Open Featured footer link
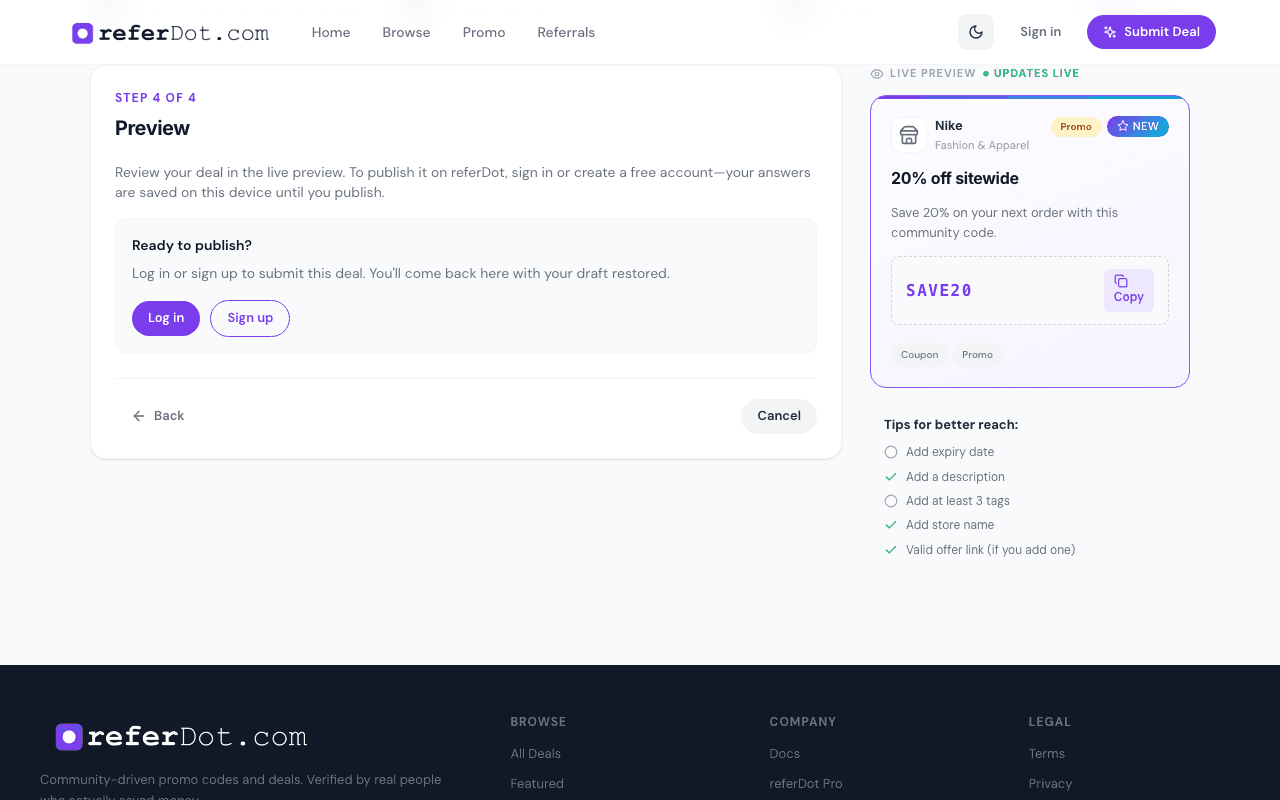This screenshot has height=800, width=1280. tap(537, 784)
